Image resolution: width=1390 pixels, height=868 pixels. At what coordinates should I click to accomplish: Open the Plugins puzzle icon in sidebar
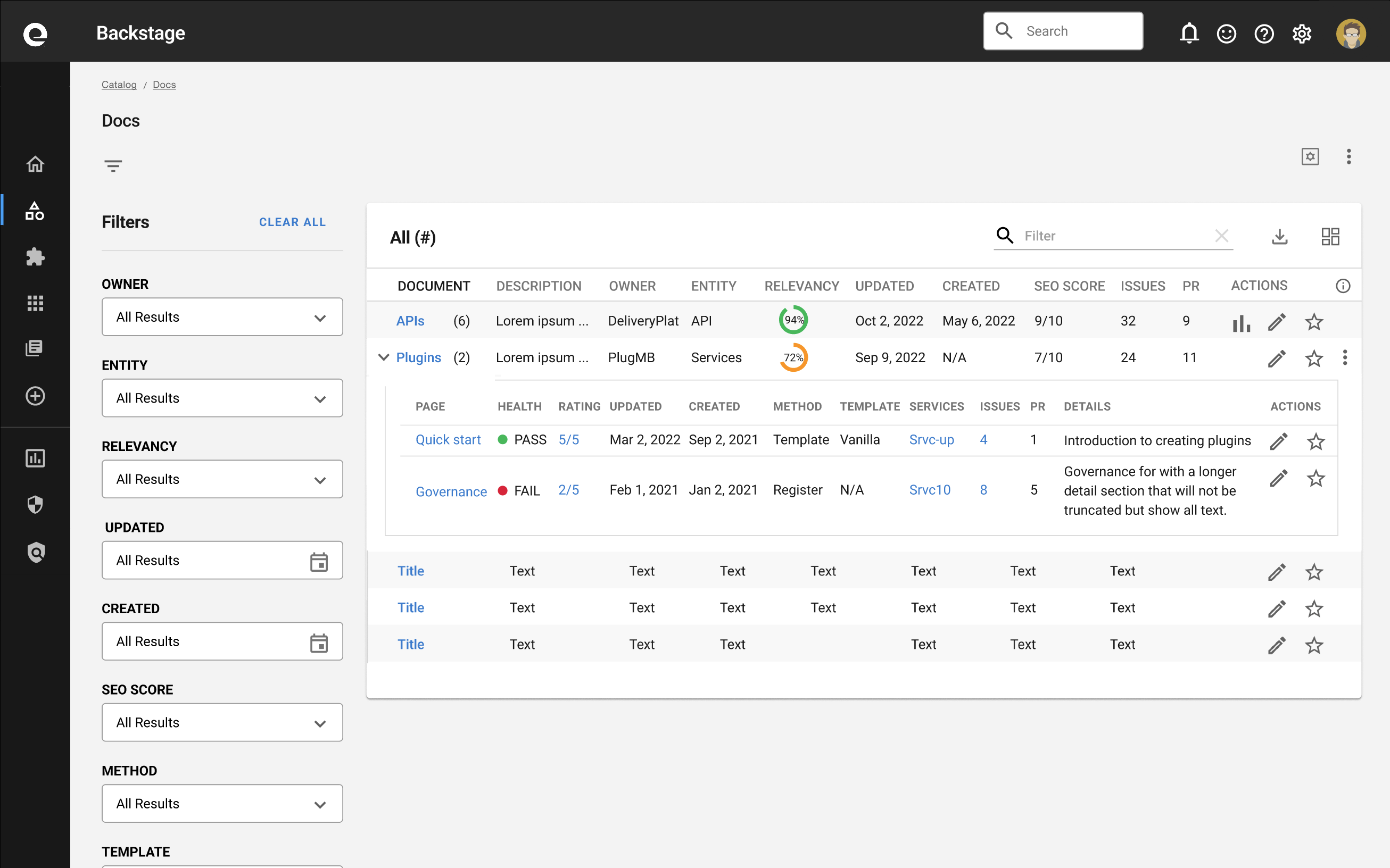tap(35, 256)
